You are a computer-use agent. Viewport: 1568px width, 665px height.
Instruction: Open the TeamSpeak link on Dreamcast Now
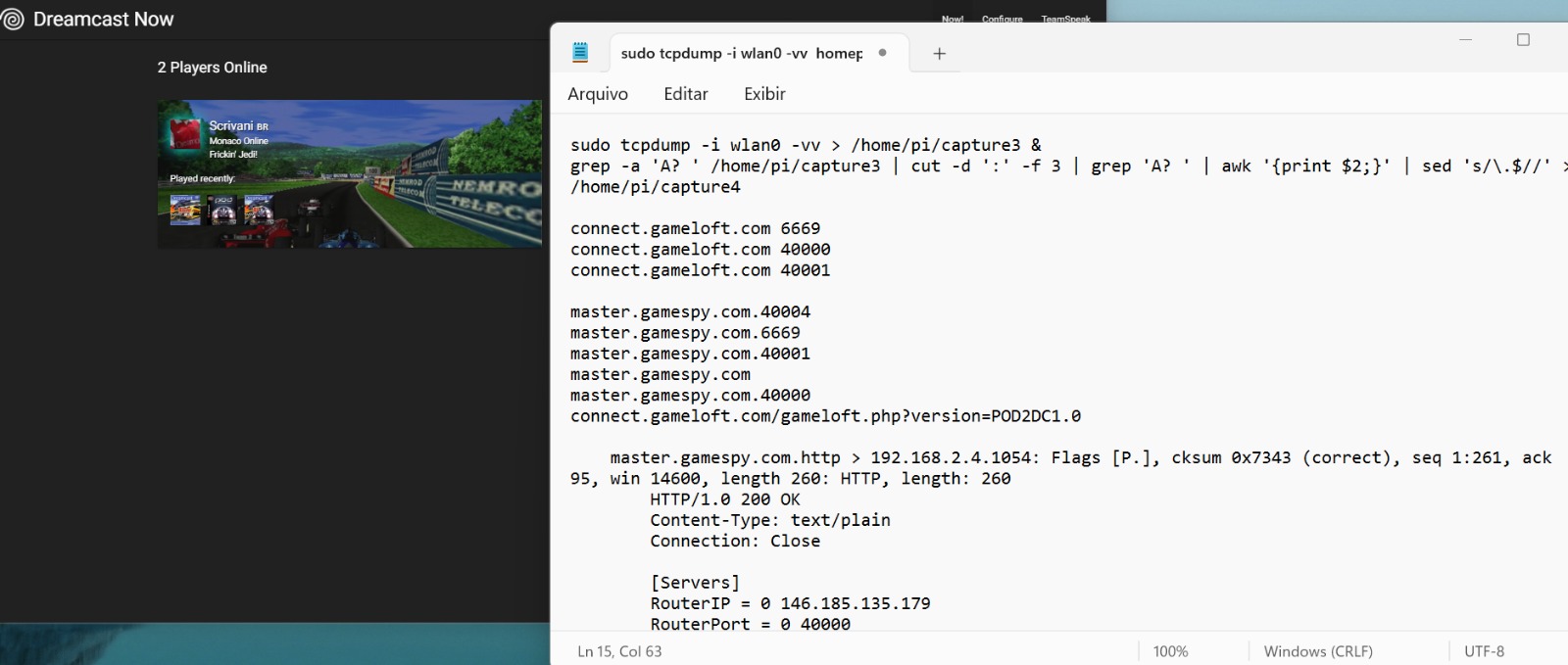(1065, 19)
